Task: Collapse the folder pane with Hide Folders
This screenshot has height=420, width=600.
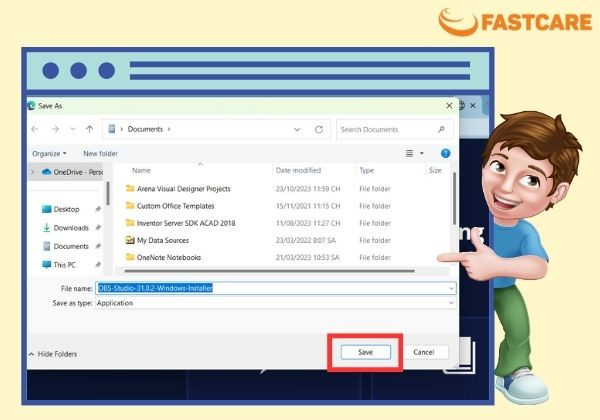Action: click(53, 354)
